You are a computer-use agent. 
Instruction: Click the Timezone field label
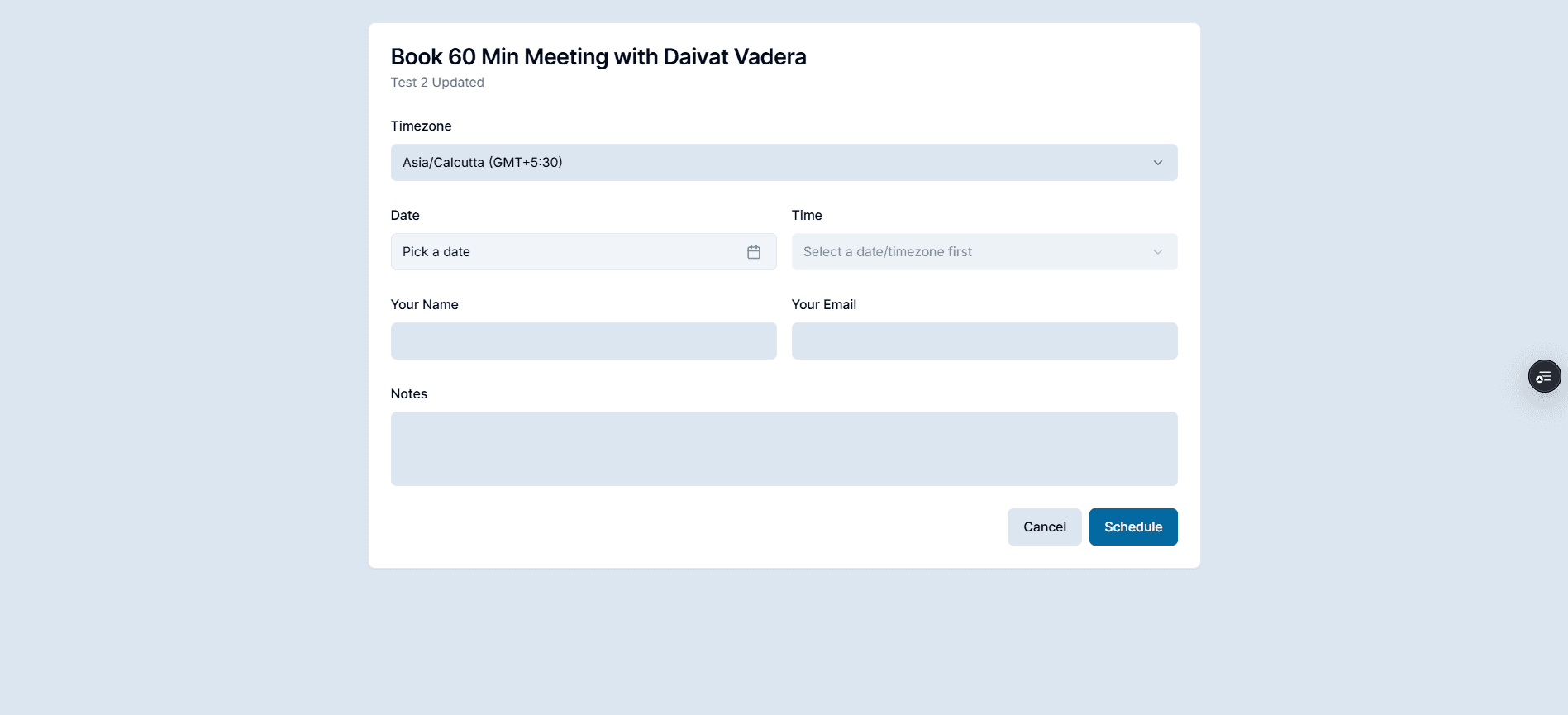click(x=421, y=126)
